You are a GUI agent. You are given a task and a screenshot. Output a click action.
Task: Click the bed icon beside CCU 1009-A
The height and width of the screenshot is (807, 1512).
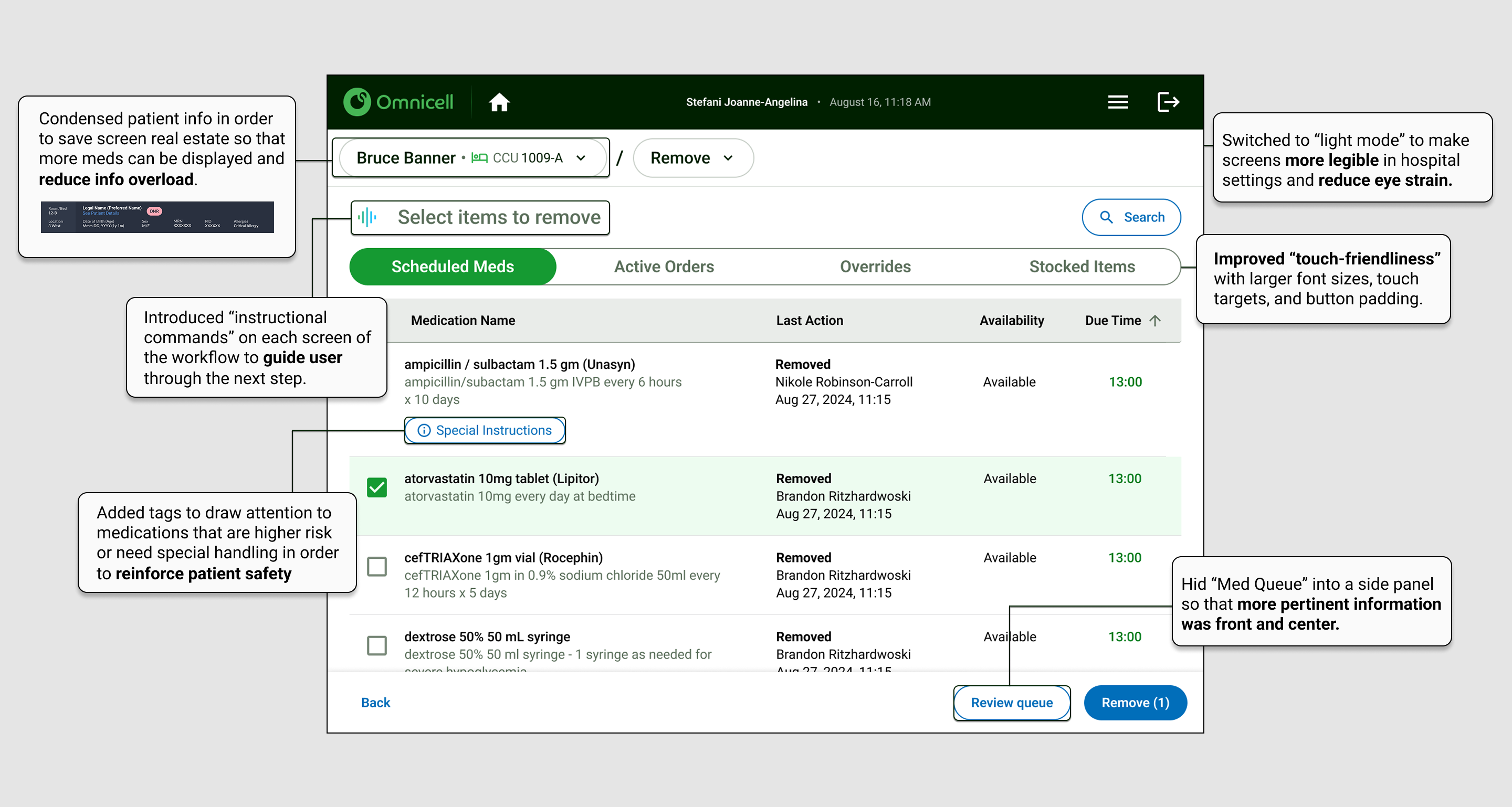click(x=479, y=158)
